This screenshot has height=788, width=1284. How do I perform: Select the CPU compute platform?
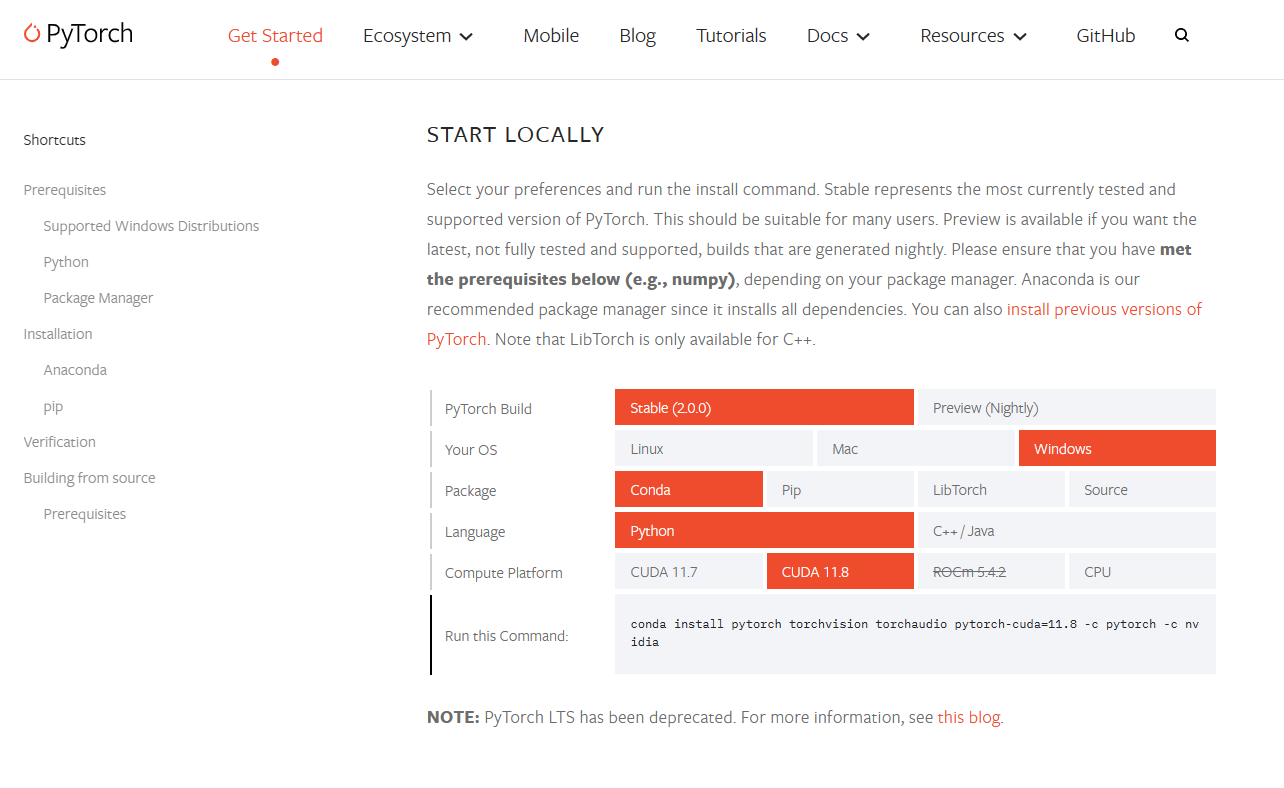pyautogui.click(x=1141, y=572)
